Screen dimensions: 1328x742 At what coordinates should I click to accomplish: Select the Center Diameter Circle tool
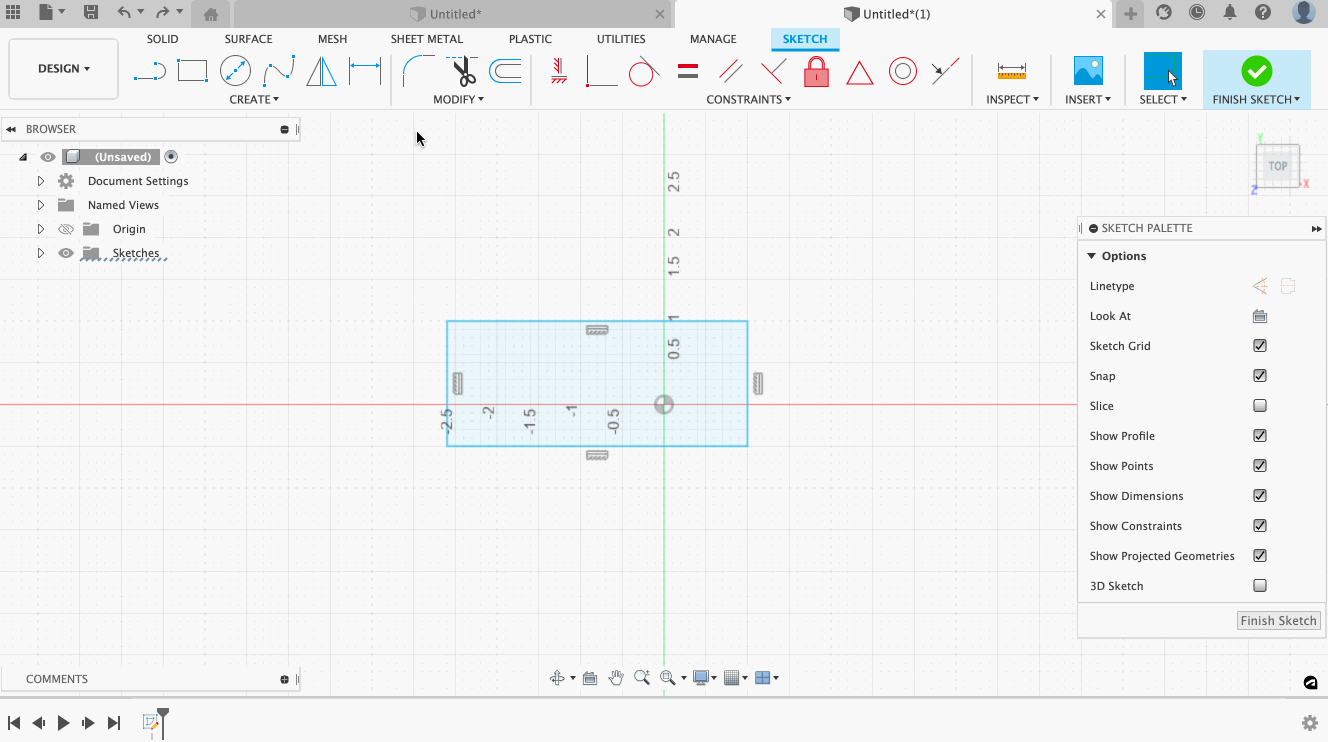(235, 71)
